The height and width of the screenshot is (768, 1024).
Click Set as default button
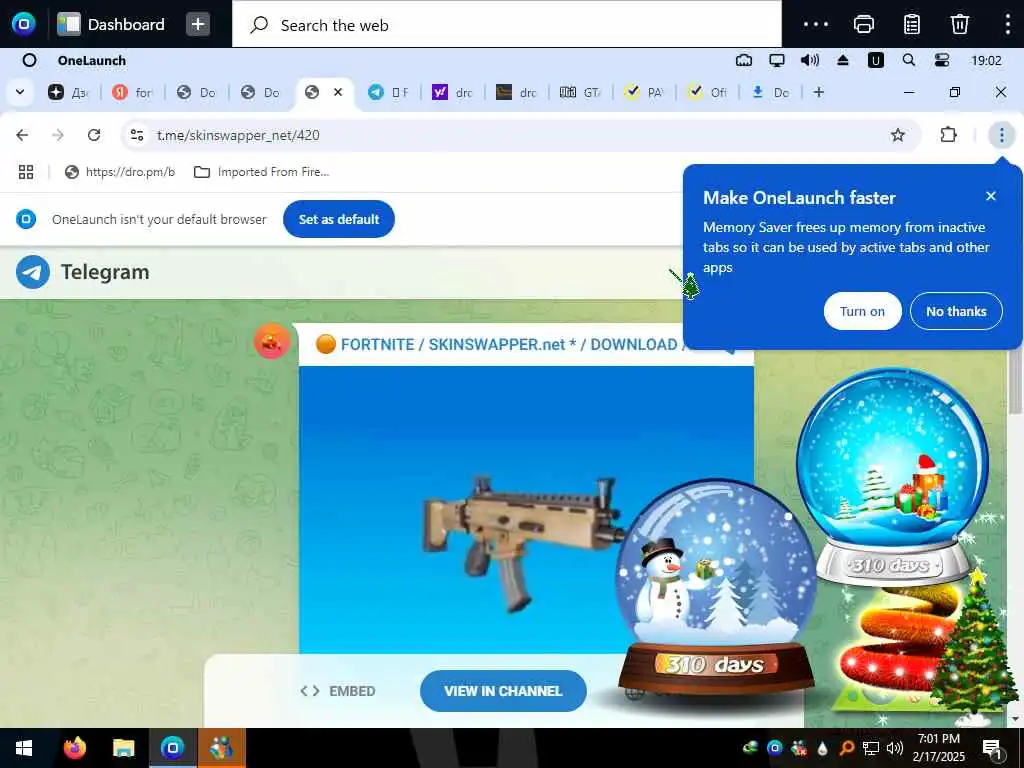[x=339, y=219]
